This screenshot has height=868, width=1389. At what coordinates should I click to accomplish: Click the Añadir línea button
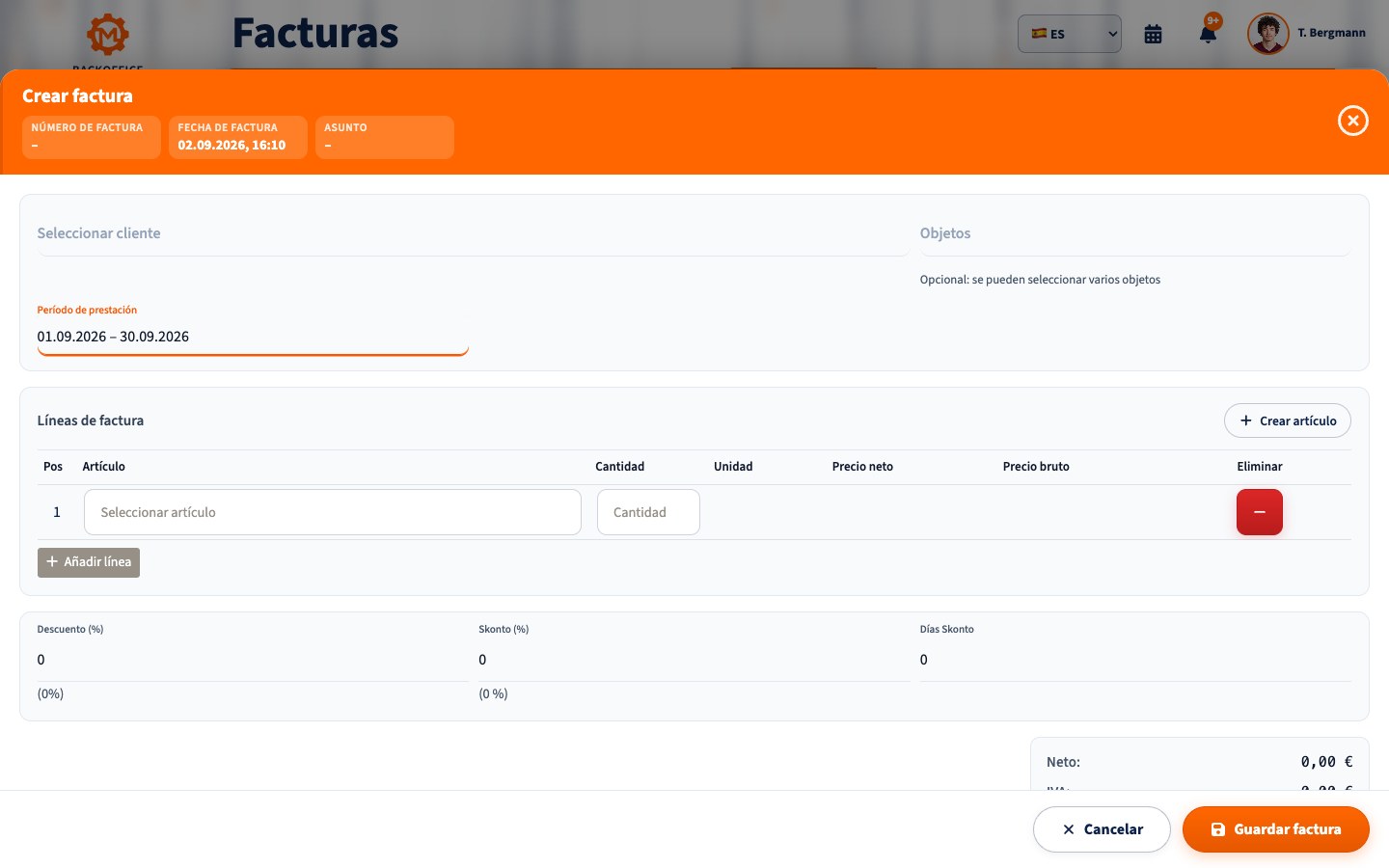point(89,562)
